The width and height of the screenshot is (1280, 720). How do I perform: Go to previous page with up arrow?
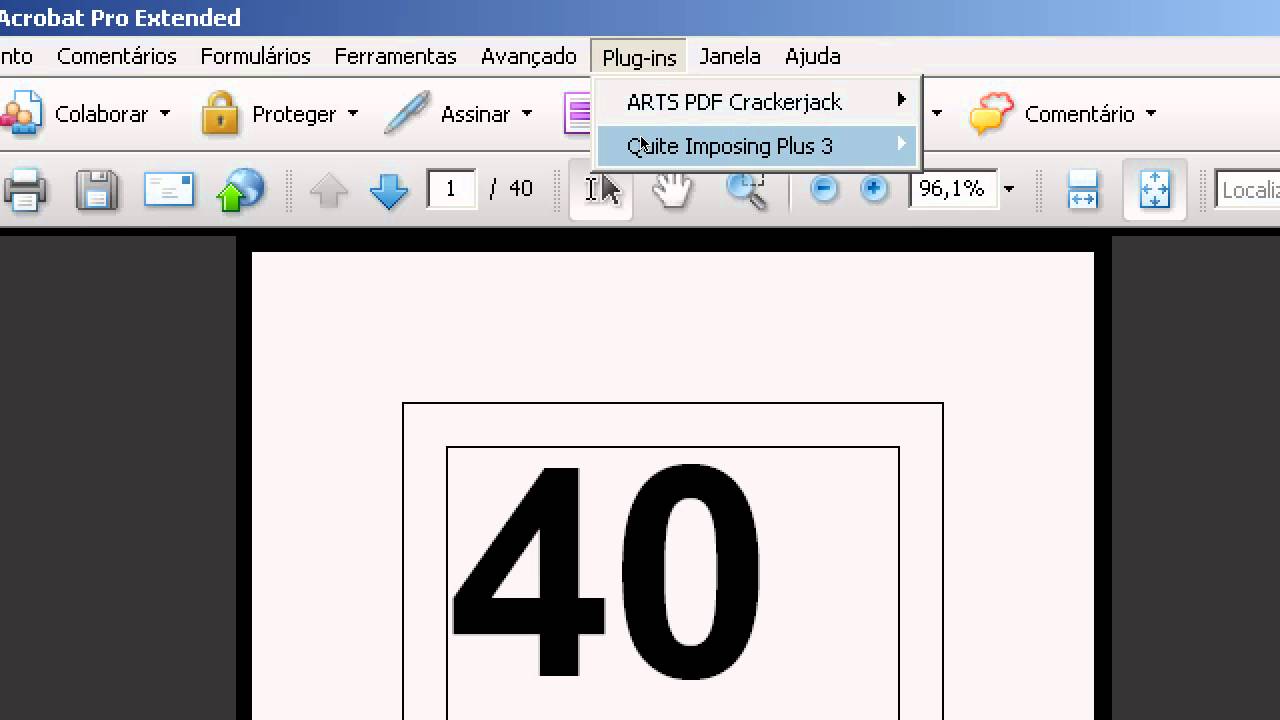coord(329,189)
